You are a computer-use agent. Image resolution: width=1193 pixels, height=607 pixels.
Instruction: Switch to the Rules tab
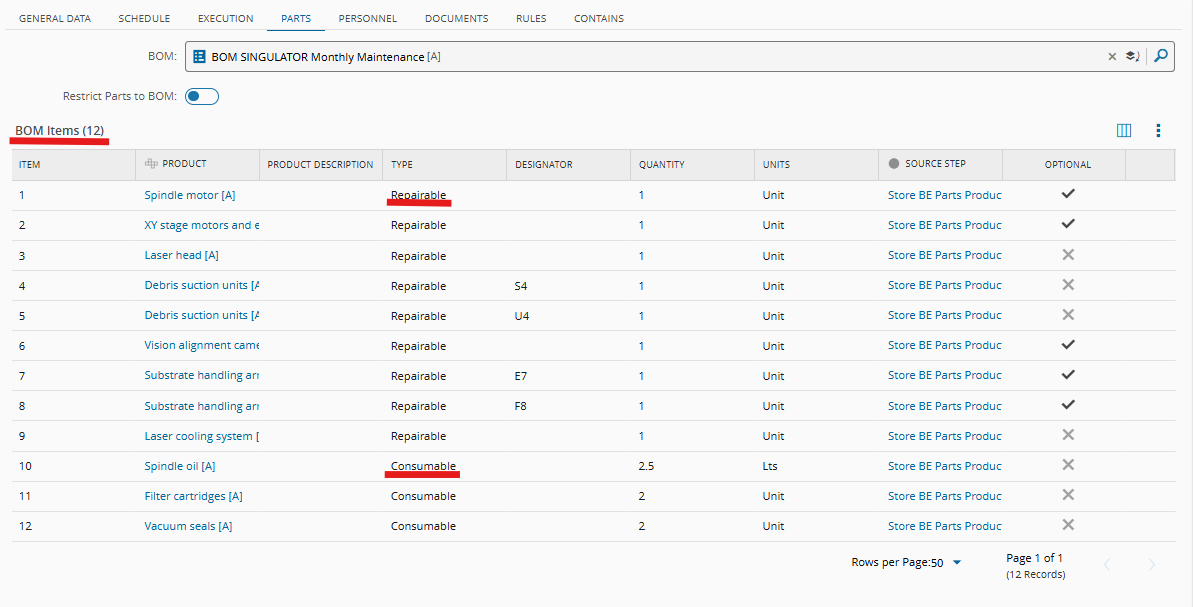pyautogui.click(x=531, y=18)
